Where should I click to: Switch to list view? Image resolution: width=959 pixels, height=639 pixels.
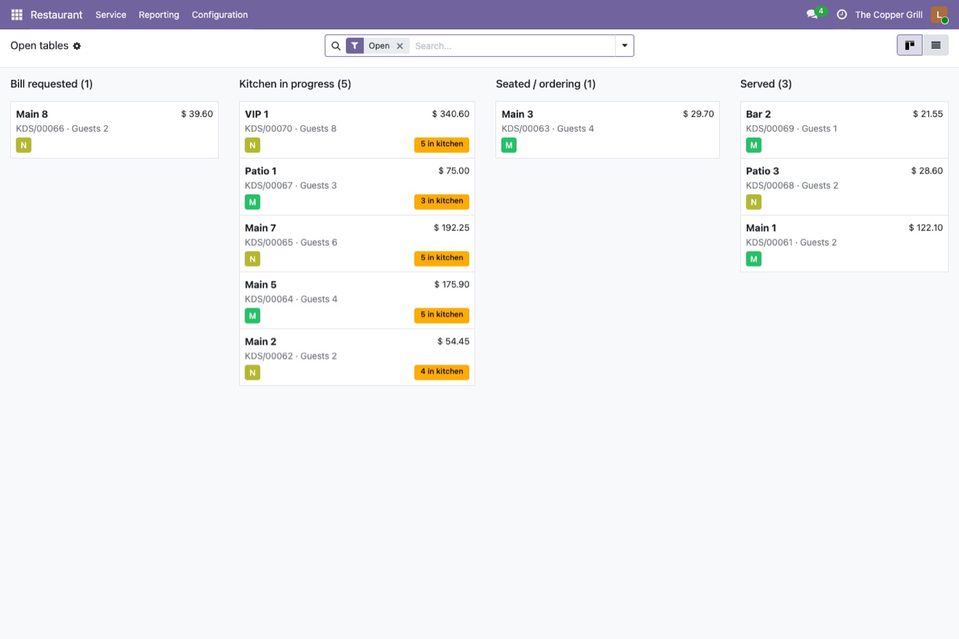(936, 45)
